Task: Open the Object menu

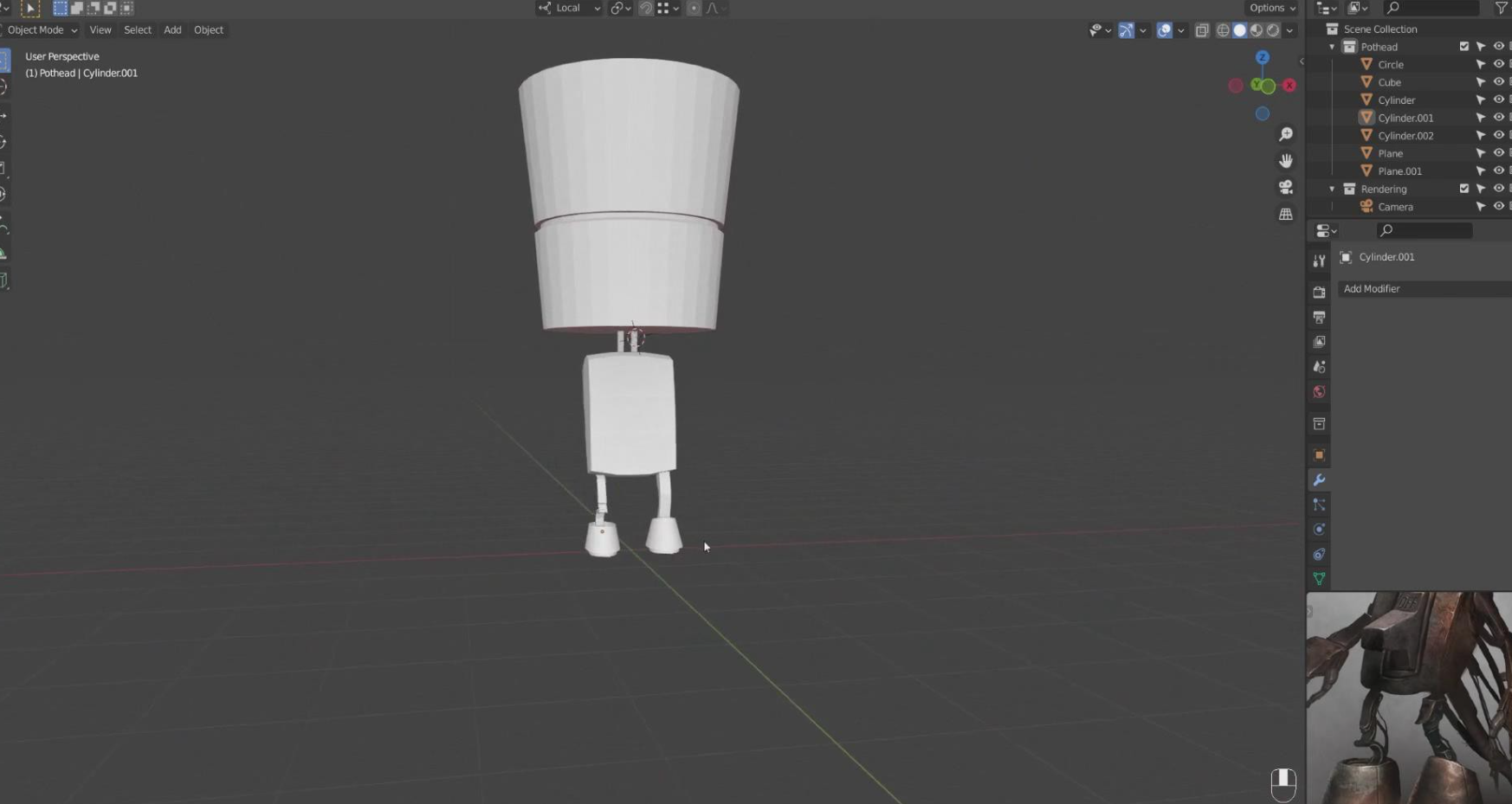Action: pos(209,30)
